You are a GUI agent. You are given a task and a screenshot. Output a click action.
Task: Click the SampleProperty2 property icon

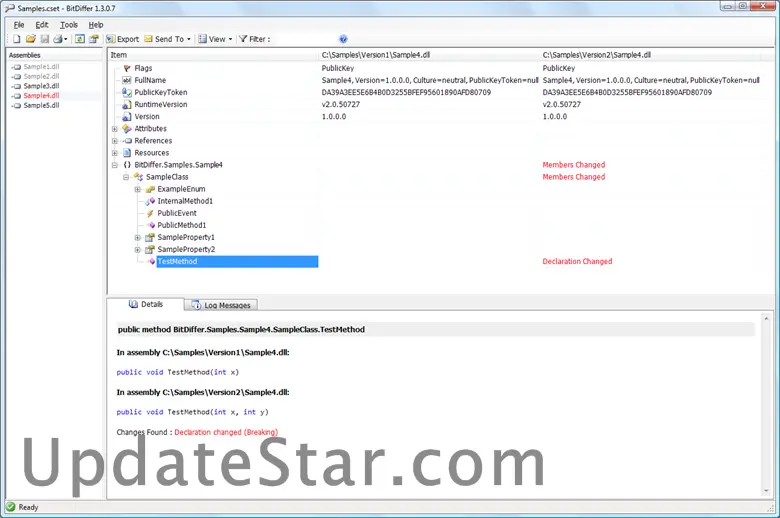(x=150, y=249)
